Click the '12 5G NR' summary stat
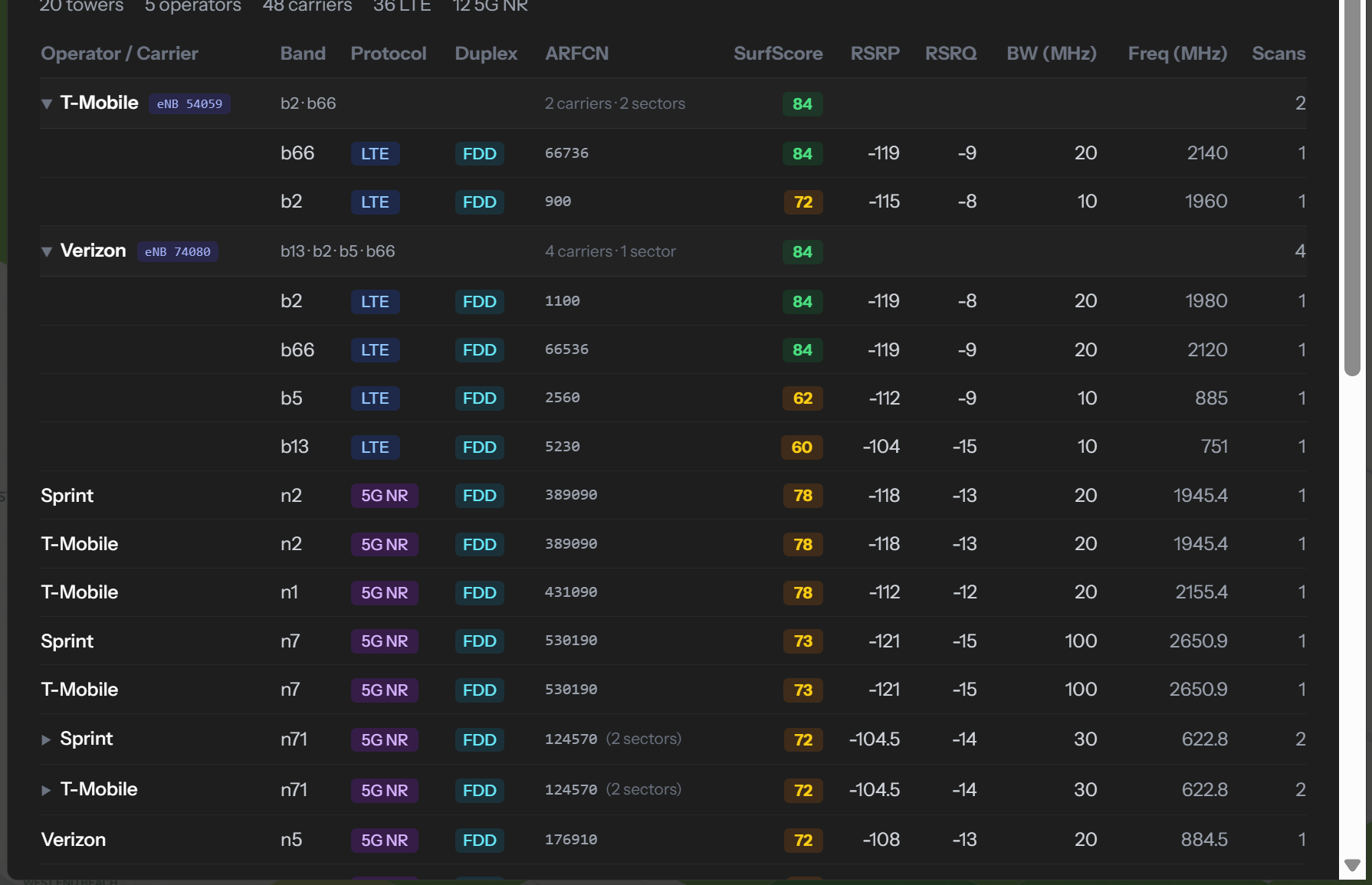 (490, 6)
